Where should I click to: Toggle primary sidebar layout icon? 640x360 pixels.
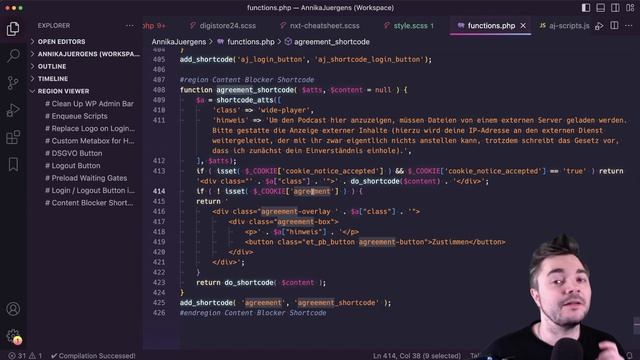(586, 8)
